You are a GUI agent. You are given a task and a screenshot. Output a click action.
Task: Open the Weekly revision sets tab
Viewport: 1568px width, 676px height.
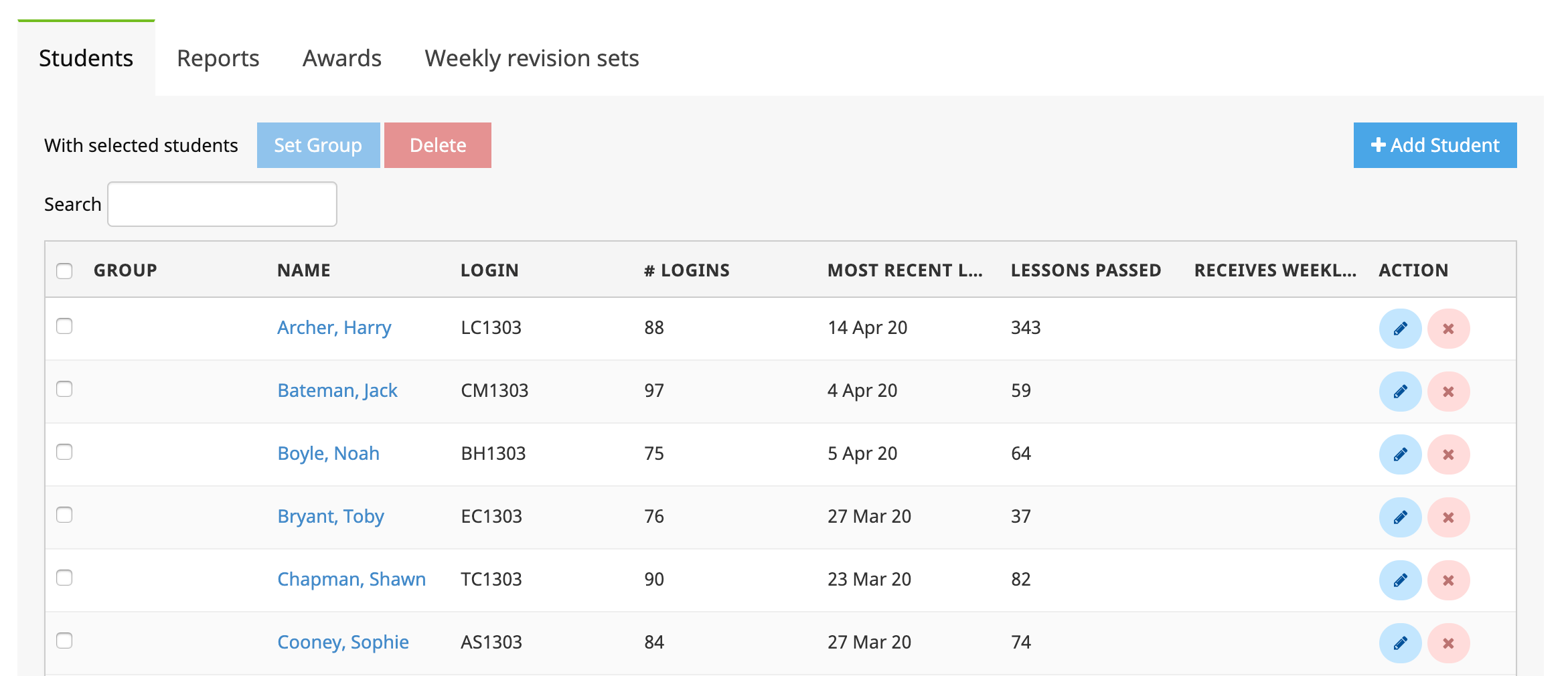pos(532,58)
